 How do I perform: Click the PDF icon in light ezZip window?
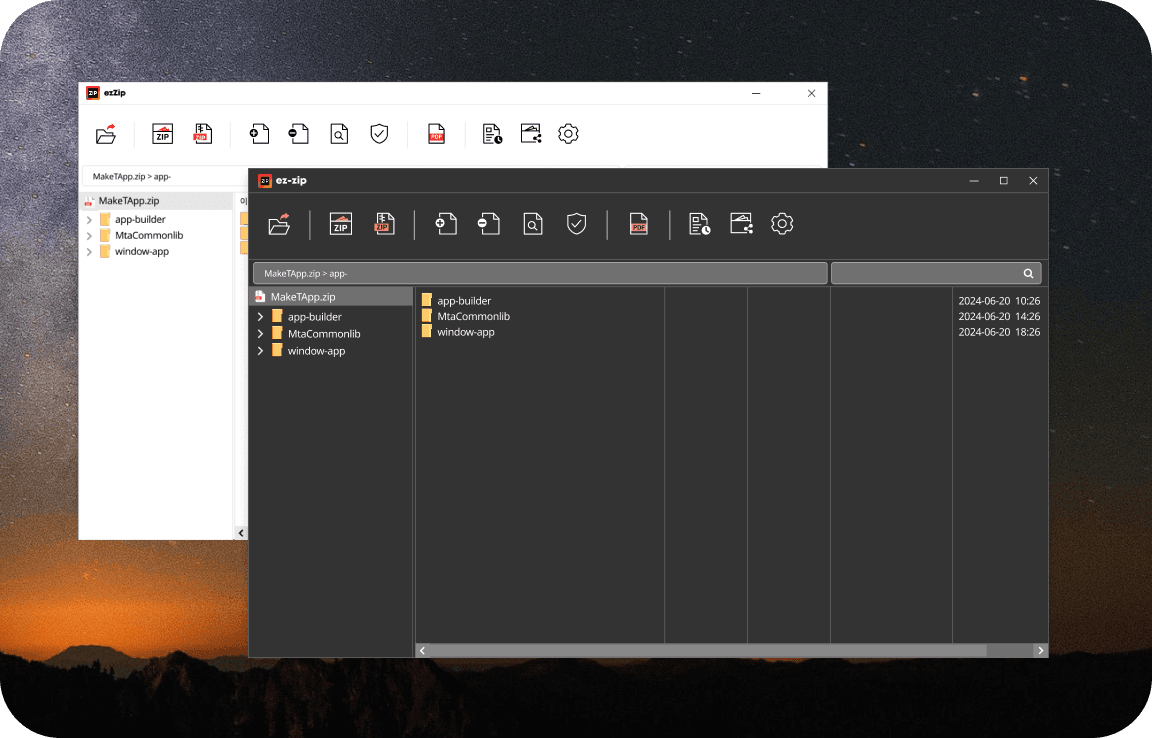[436, 134]
